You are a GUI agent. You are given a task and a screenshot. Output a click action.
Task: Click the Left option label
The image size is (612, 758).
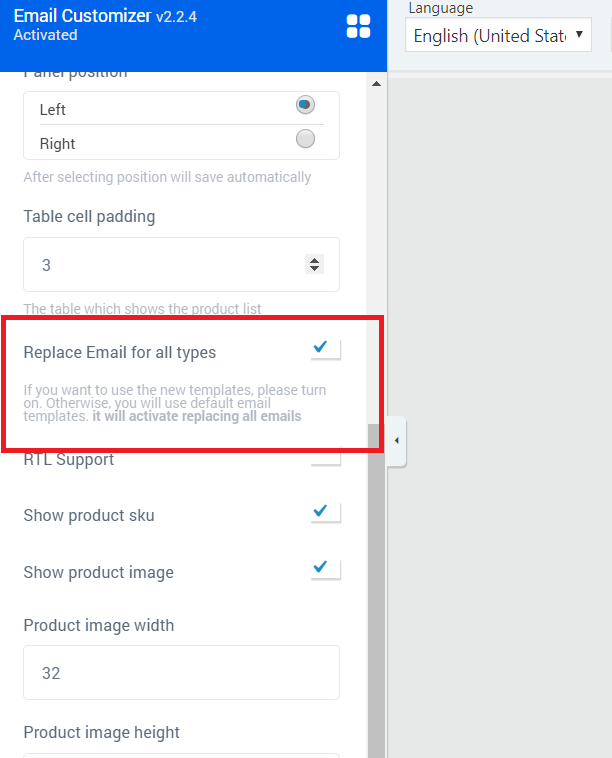53,110
